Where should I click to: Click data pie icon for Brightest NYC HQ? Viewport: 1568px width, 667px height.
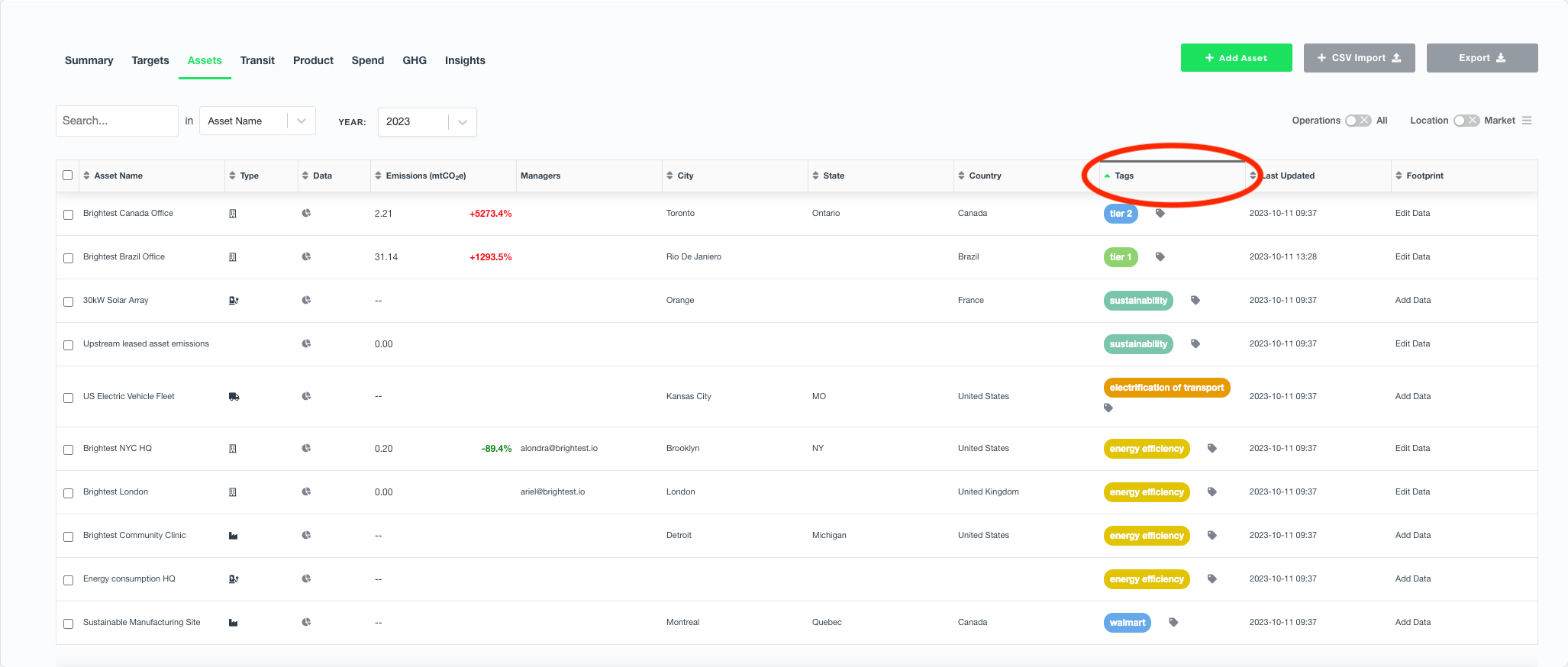306,449
